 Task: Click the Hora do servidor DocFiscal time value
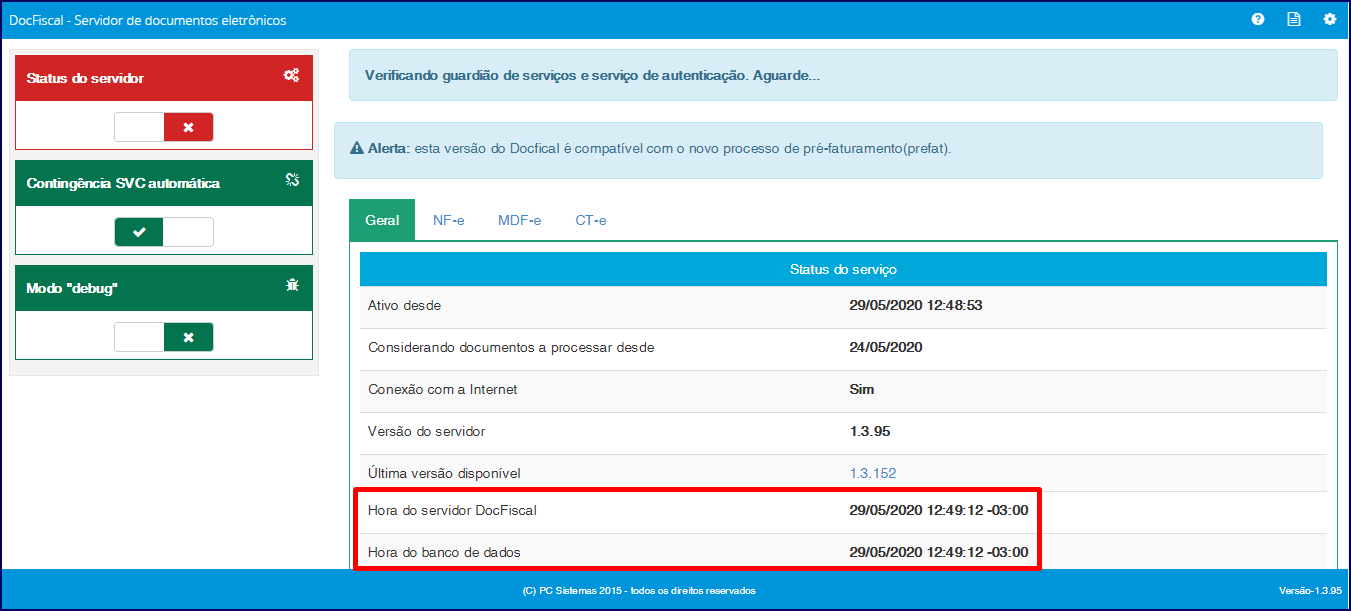939,510
